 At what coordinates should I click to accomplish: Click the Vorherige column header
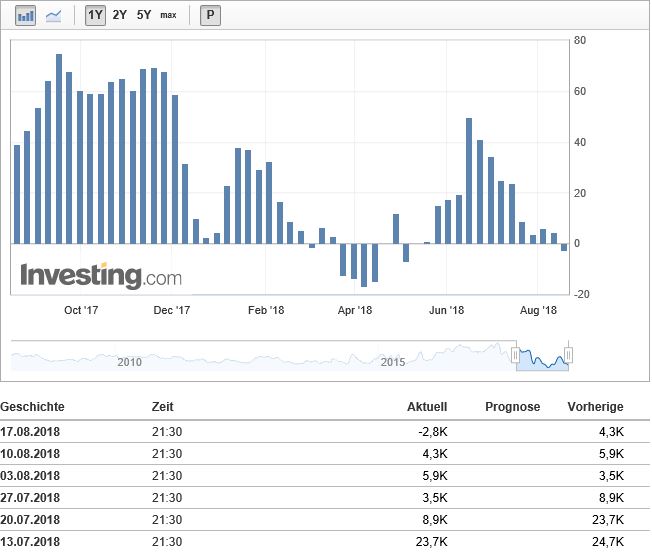pos(596,407)
